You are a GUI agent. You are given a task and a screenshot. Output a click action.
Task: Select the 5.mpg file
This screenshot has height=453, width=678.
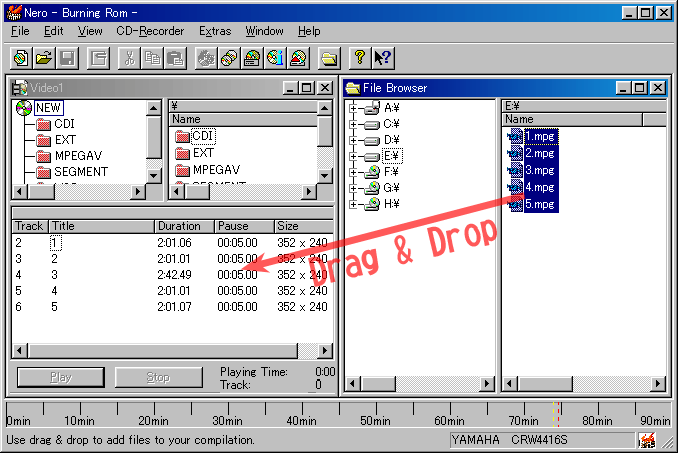[540, 204]
